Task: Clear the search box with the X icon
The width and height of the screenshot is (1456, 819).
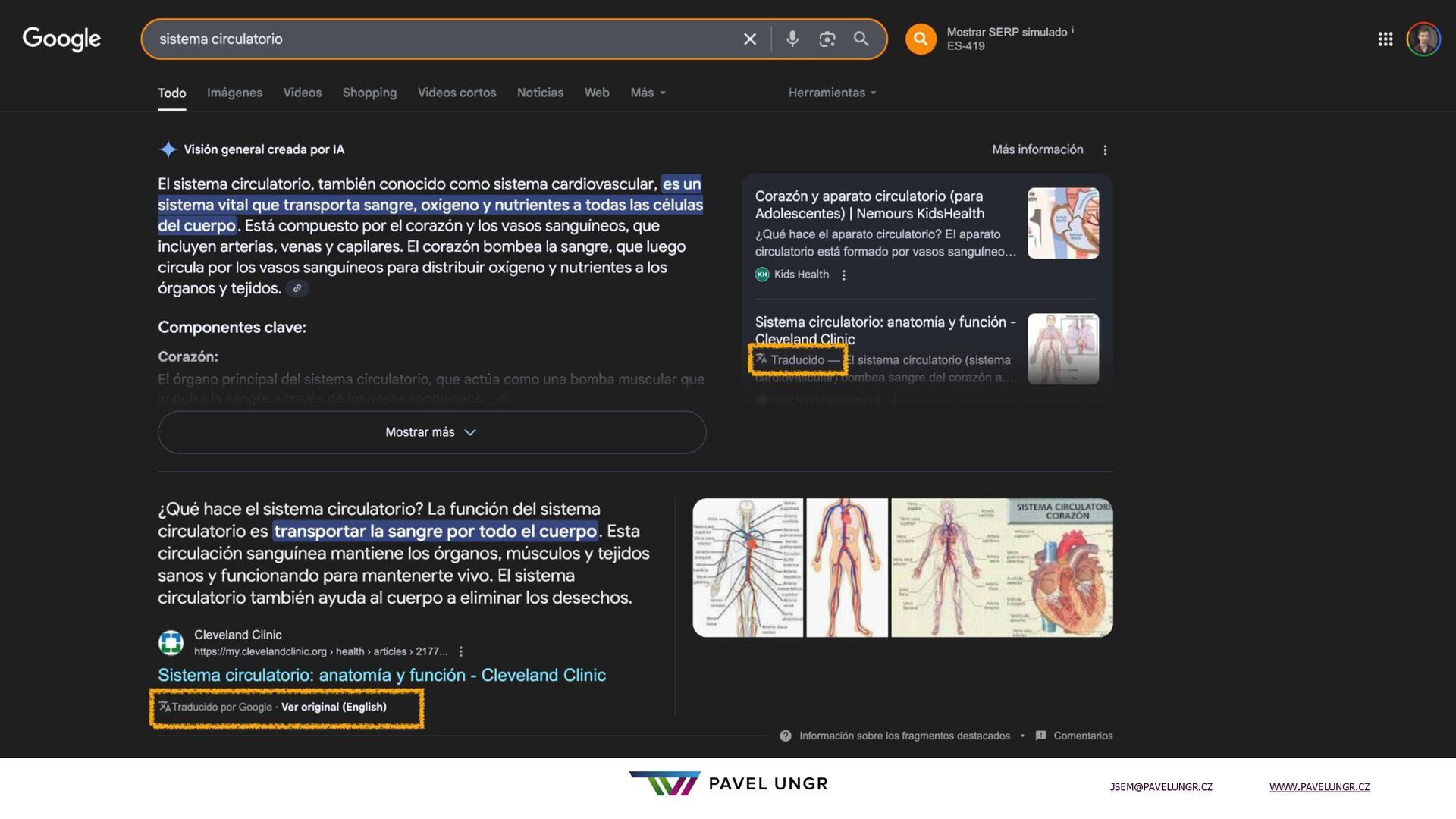Action: (x=749, y=39)
